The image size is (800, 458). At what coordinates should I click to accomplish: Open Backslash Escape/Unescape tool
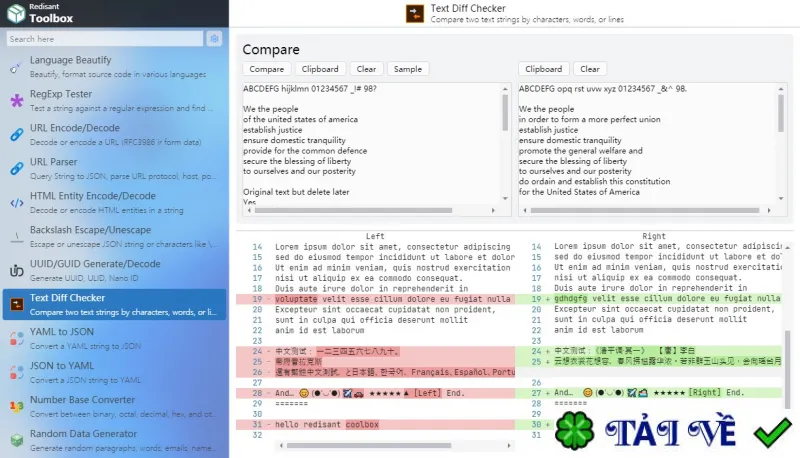114,237
